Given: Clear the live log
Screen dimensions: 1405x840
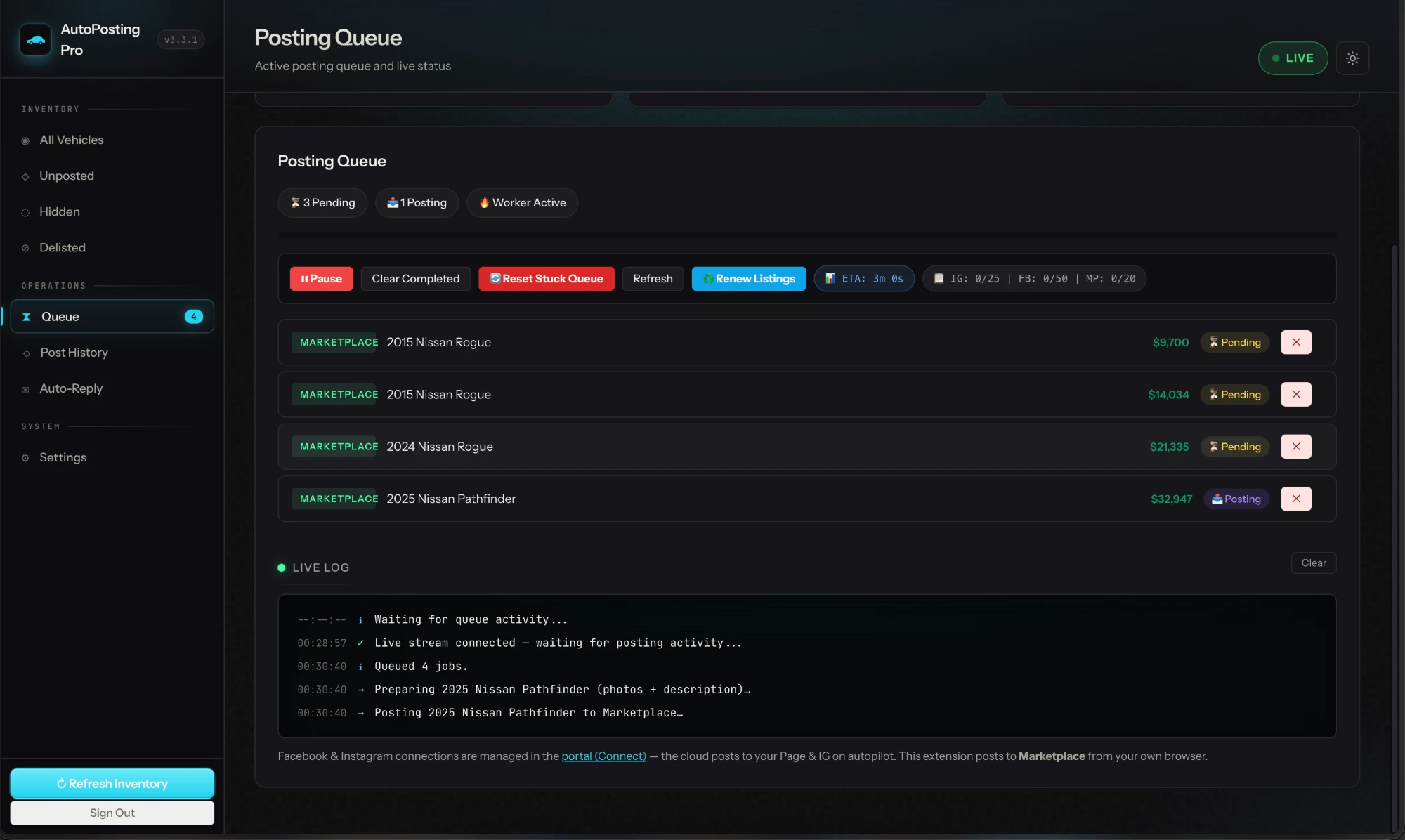Looking at the screenshot, I should click(1314, 563).
